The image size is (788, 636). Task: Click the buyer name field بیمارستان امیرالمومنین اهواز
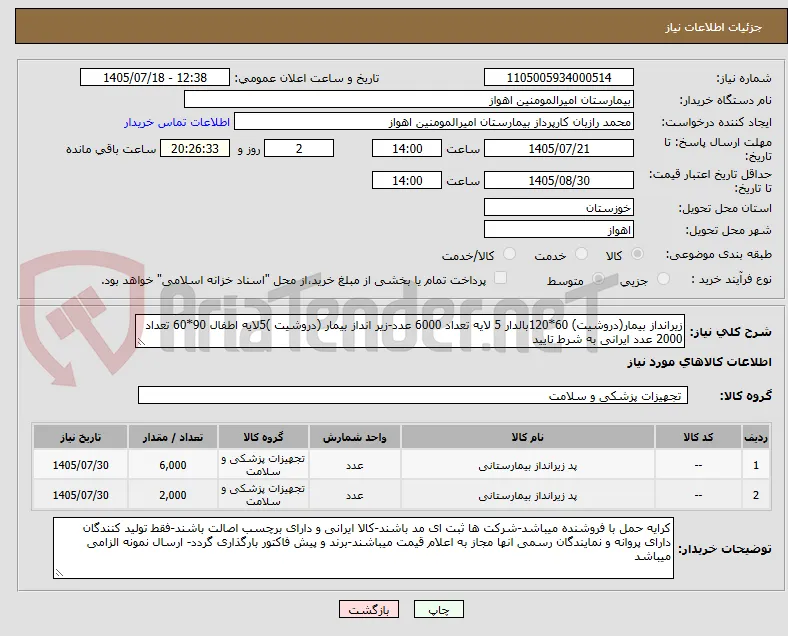(x=409, y=99)
